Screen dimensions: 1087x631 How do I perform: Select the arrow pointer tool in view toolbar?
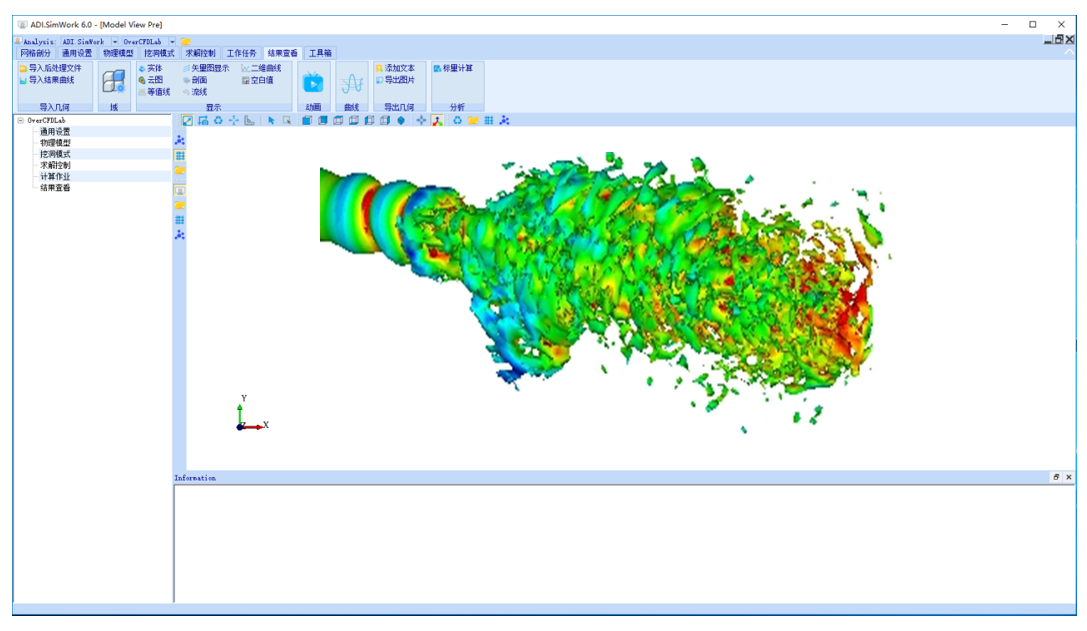click(271, 121)
